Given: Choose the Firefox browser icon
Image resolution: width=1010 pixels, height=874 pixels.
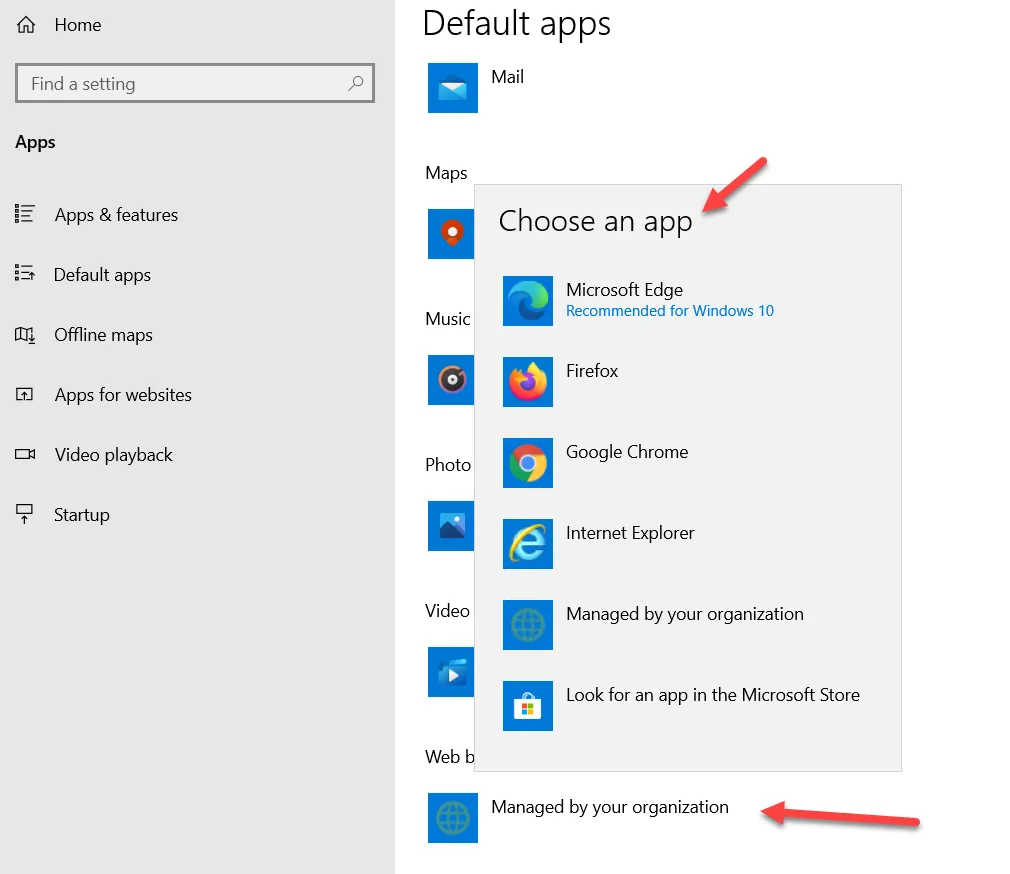Looking at the screenshot, I should click(x=528, y=382).
